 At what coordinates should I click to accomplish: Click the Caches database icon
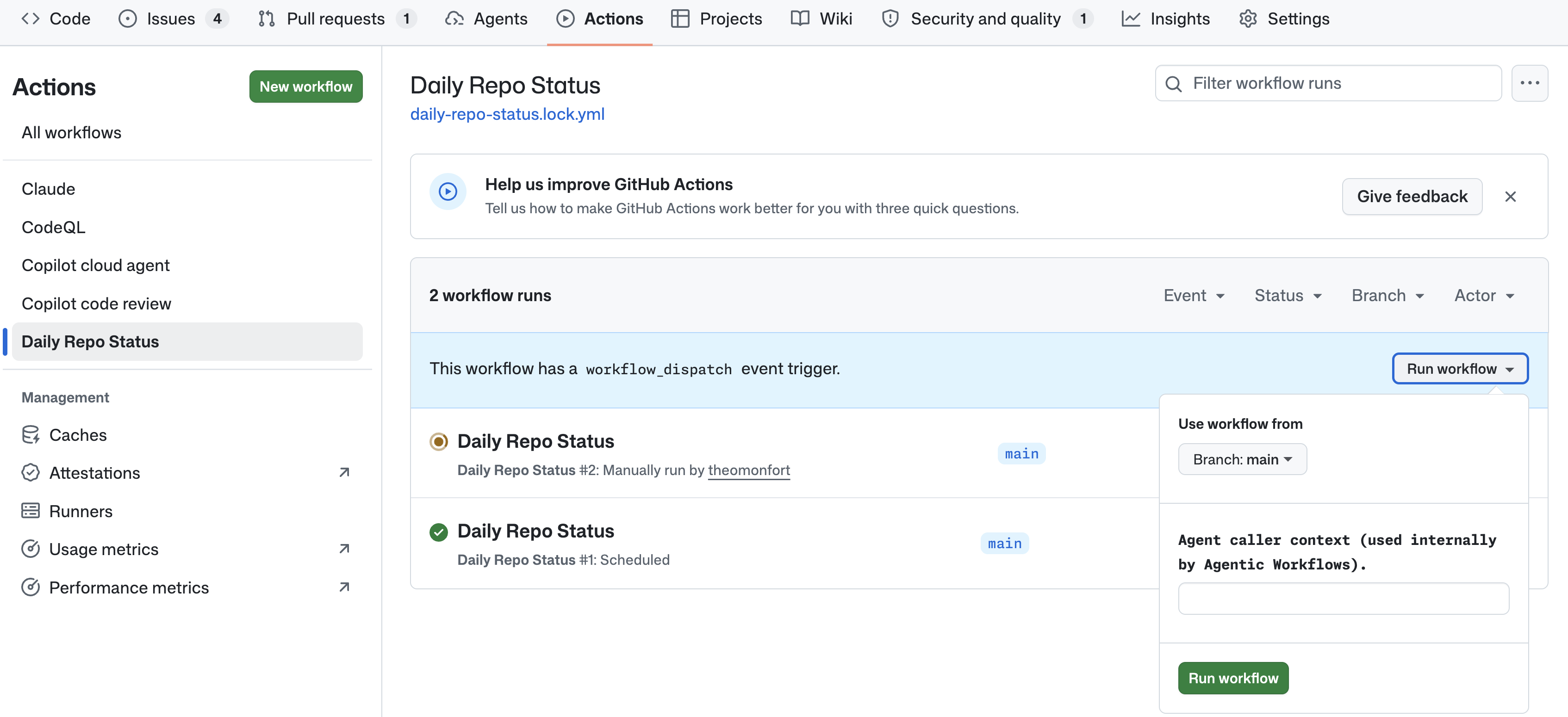31,435
